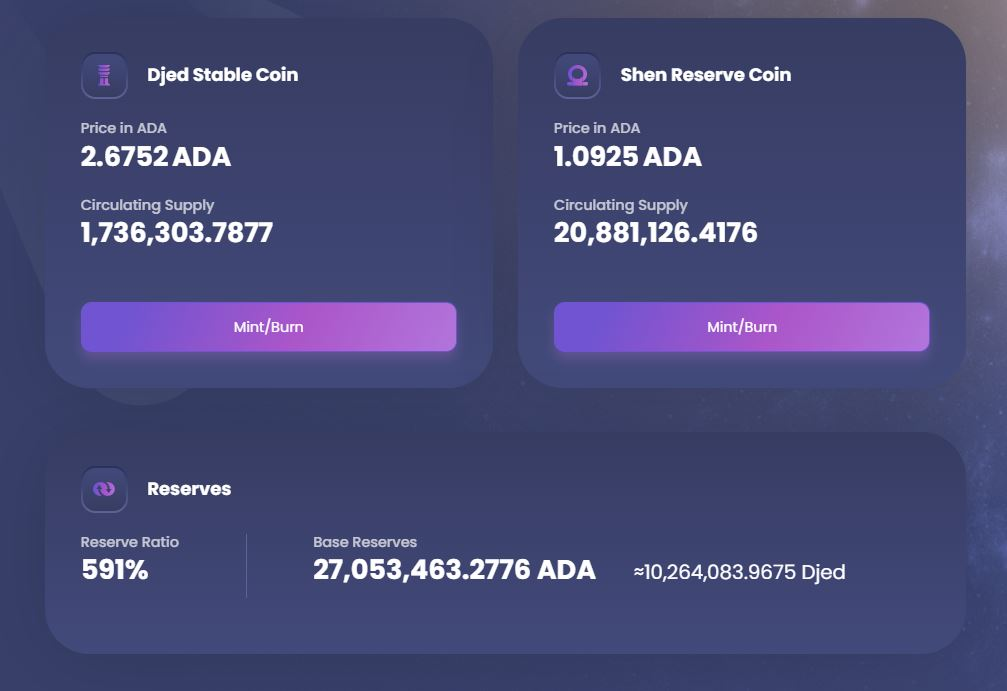Click the Djed Stable Coin tower icon
The image size is (1007, 691).
pos(104,76)
